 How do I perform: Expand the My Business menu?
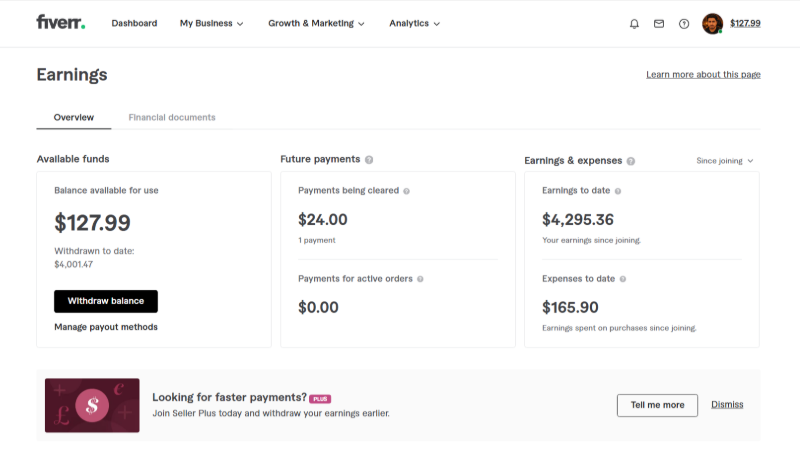[x=211, y=23]
